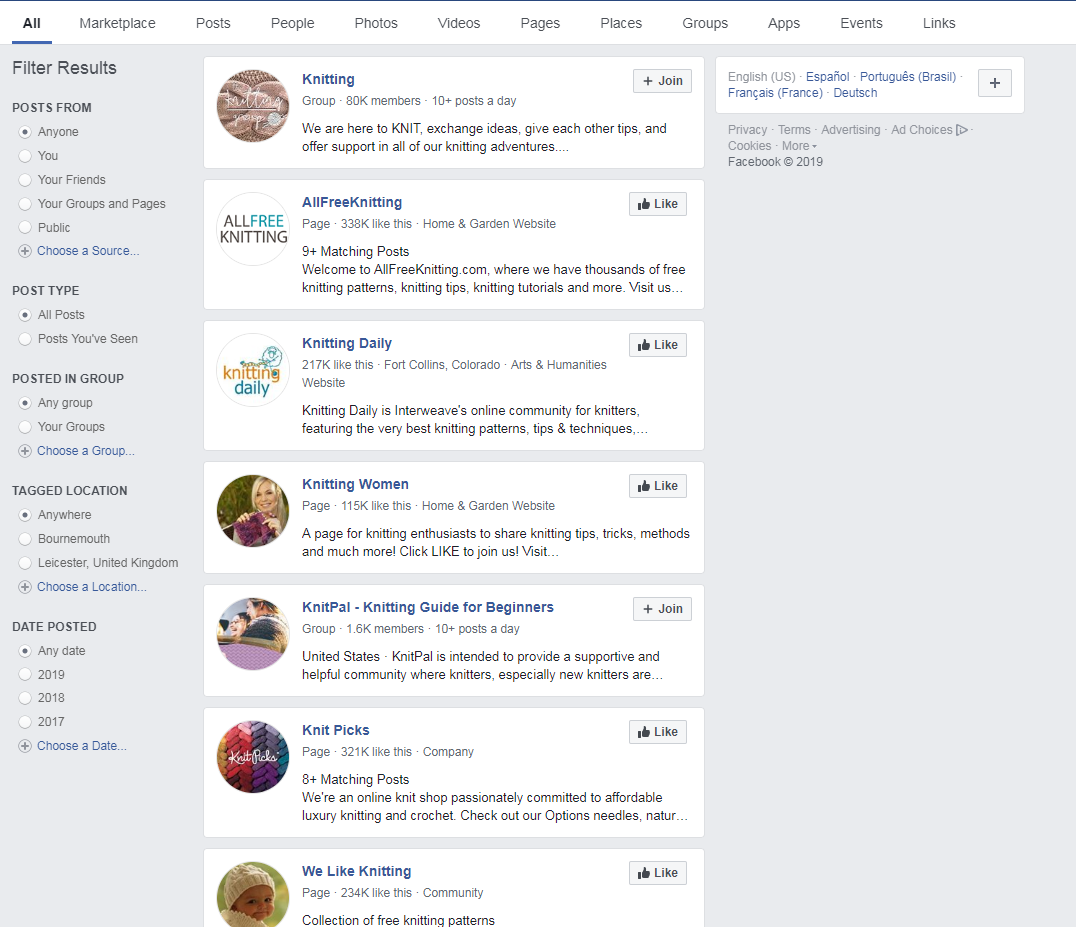Screen dimensions: 1076x927
Task: Switch to the Apps tab
Action: coord(784,23)
